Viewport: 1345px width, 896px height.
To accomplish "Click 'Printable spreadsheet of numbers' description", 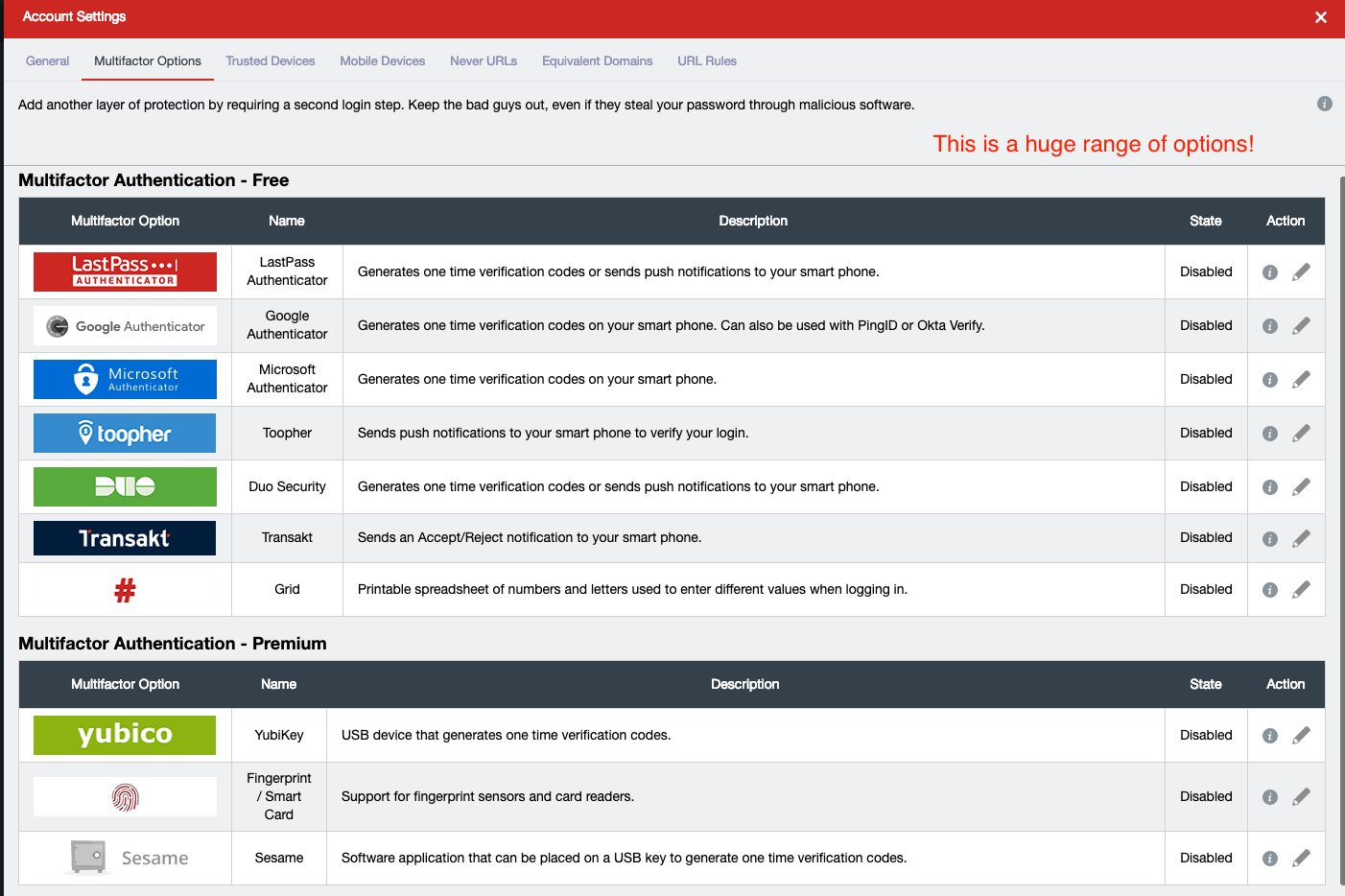I will tap(632, 589).
